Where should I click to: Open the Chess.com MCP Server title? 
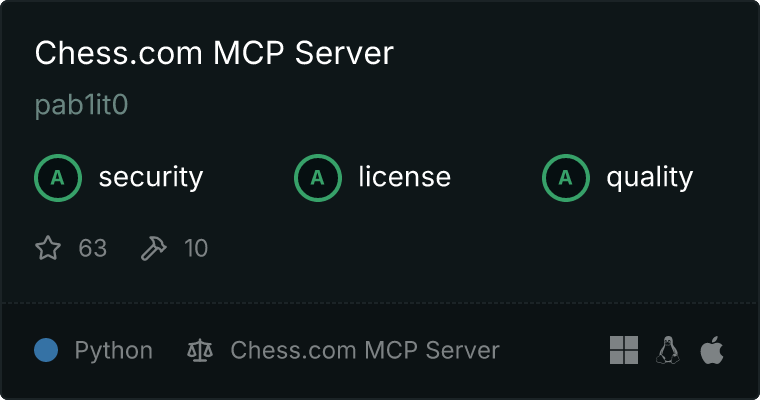(x=214, y=53)
